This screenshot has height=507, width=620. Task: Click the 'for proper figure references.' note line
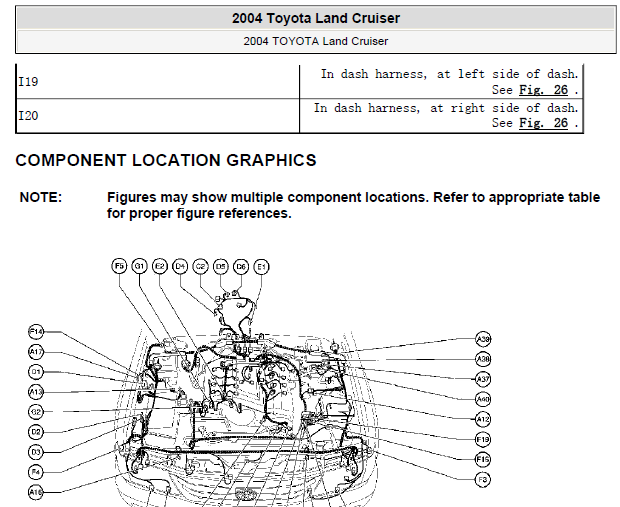(199, 214)
